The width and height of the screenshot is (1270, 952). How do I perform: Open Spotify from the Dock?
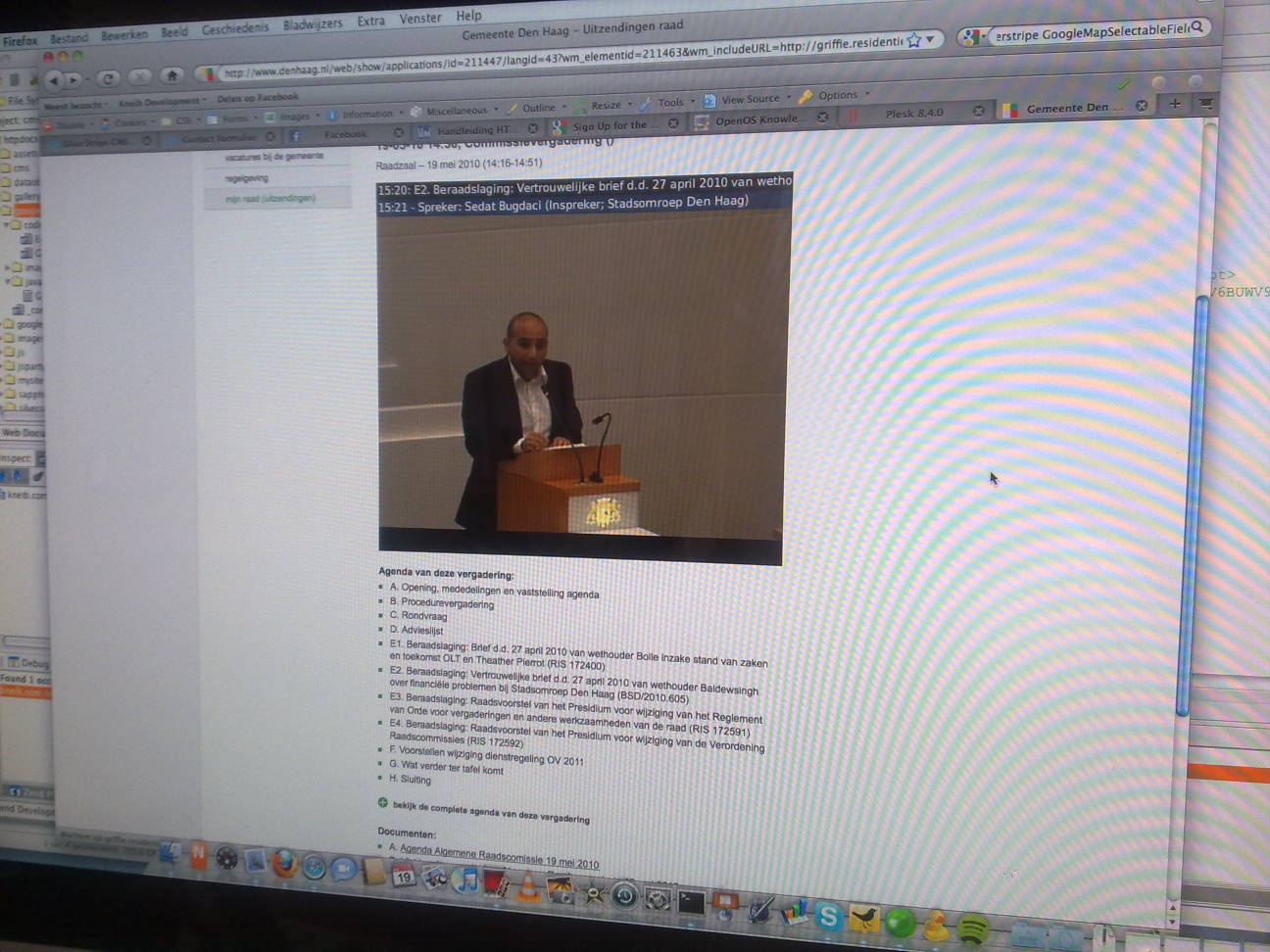point(972,927)
